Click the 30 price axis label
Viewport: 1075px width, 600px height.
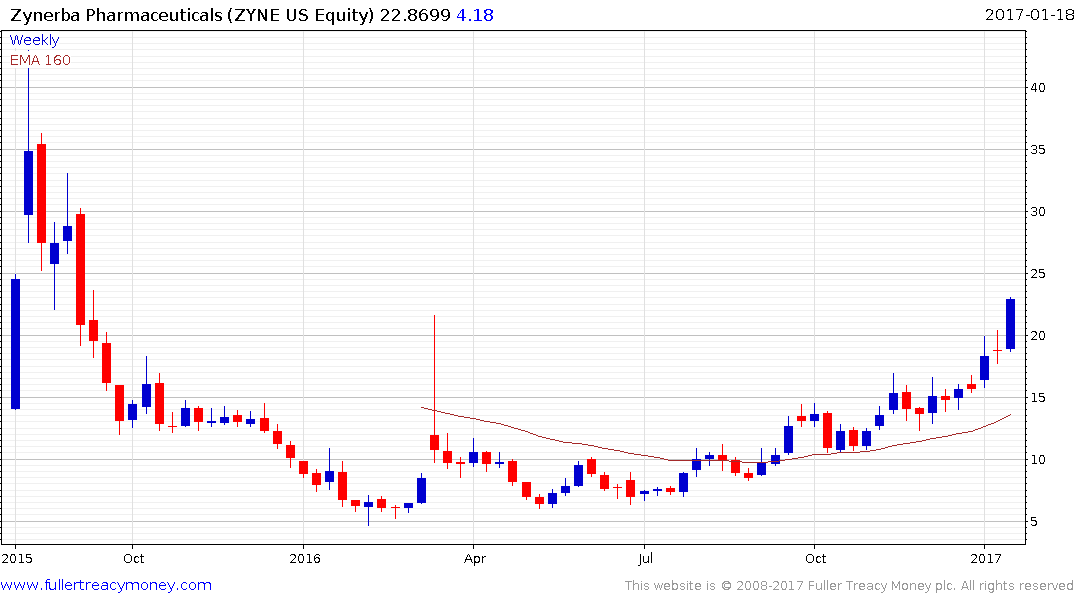point(1037,212)
